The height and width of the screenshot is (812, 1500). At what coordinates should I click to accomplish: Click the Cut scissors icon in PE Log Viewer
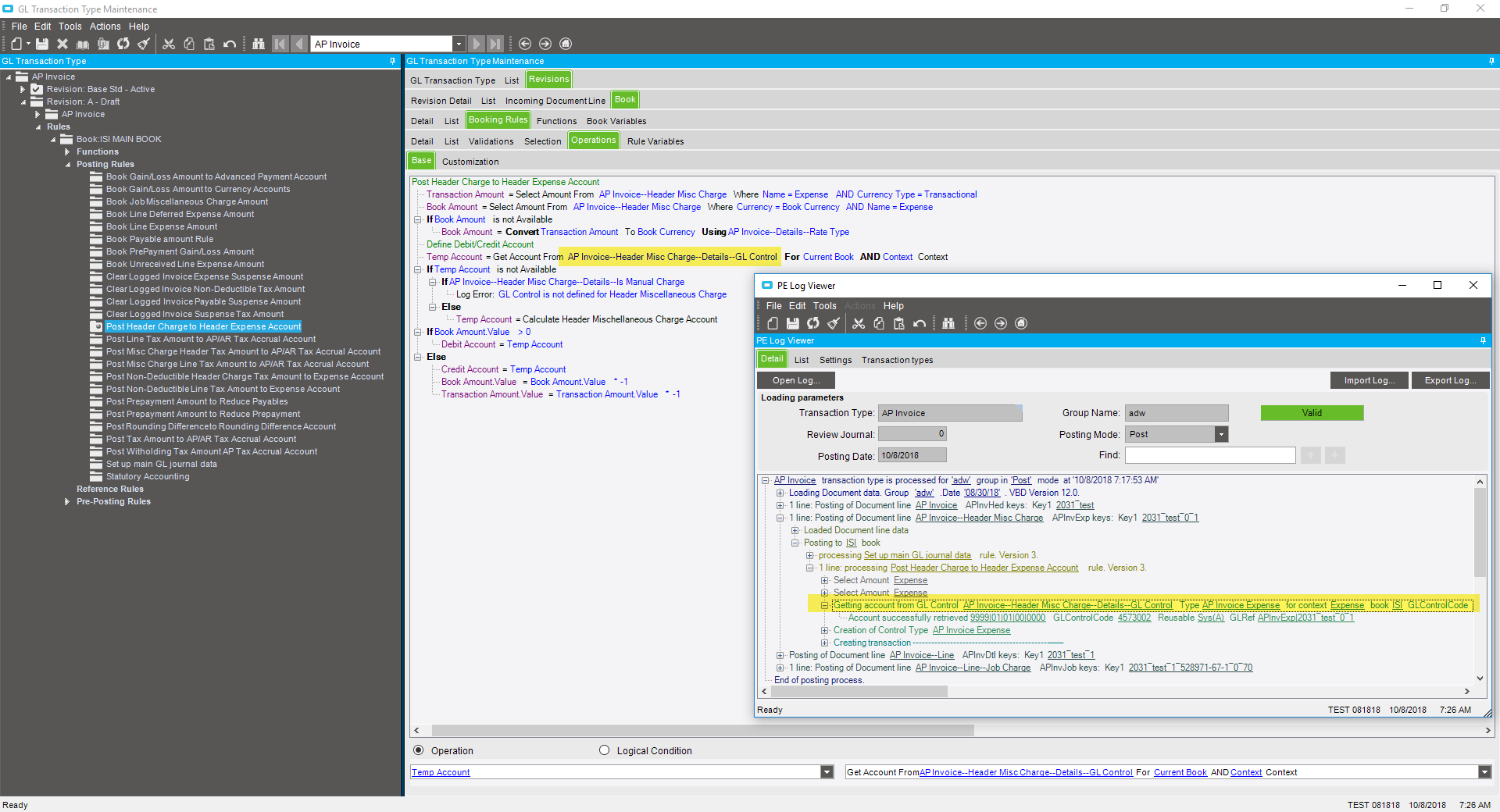tap(859, 323)
